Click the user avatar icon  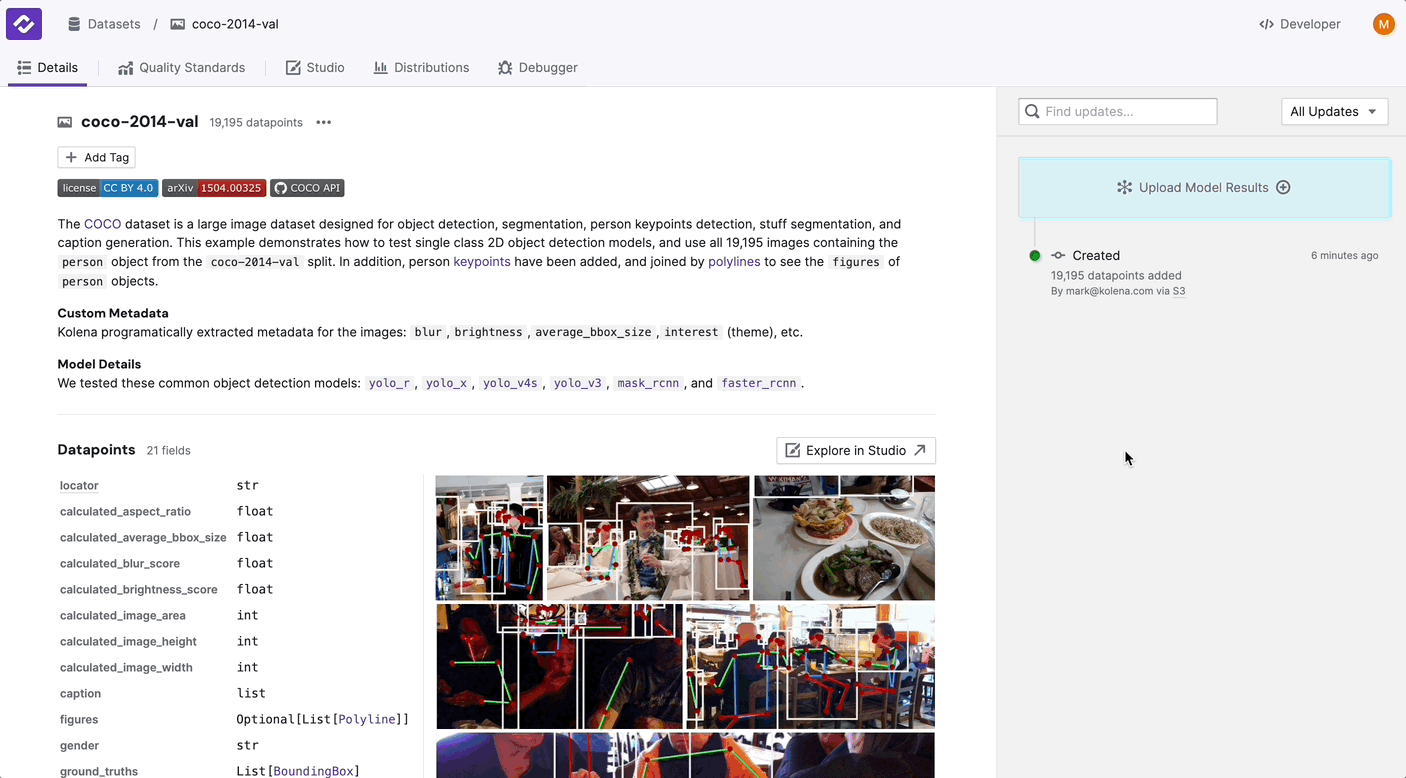[1383, 24]
